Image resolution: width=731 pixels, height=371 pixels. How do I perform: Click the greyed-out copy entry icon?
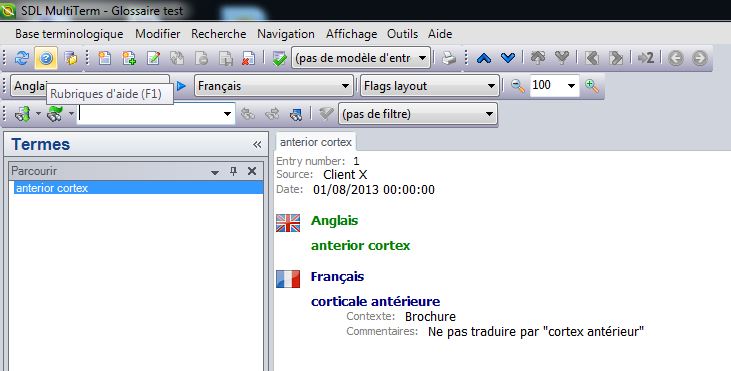pyautogui.click(x=177, y=58)
